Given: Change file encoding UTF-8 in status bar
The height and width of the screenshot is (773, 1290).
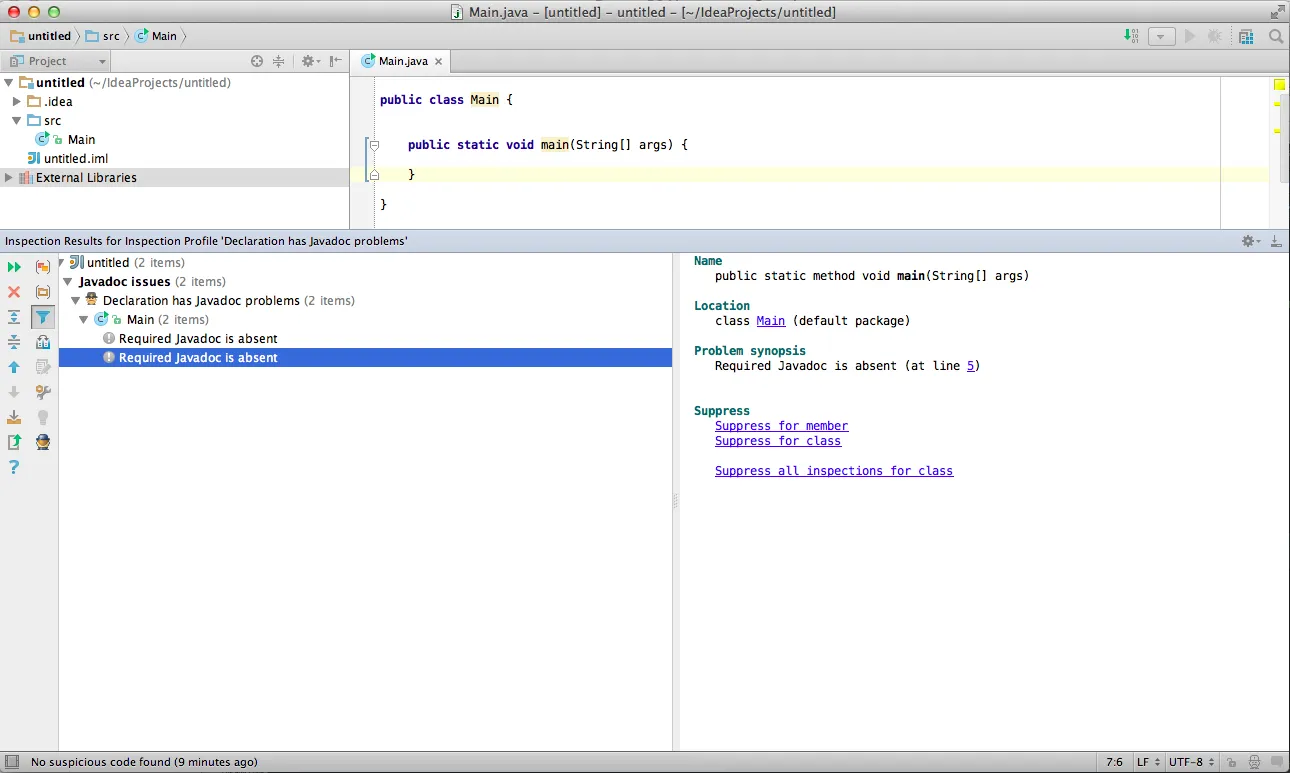Looking at the screenshot, I should tap(1192, 762).
